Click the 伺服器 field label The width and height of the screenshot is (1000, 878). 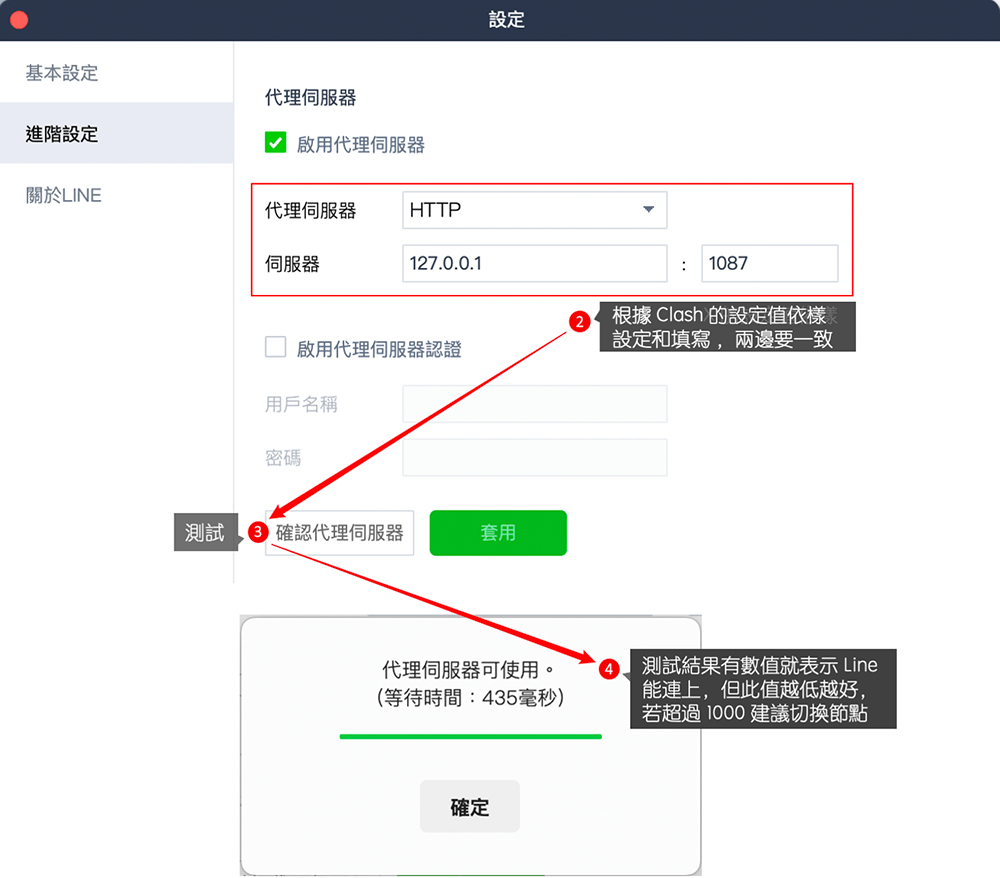(292, 264)
